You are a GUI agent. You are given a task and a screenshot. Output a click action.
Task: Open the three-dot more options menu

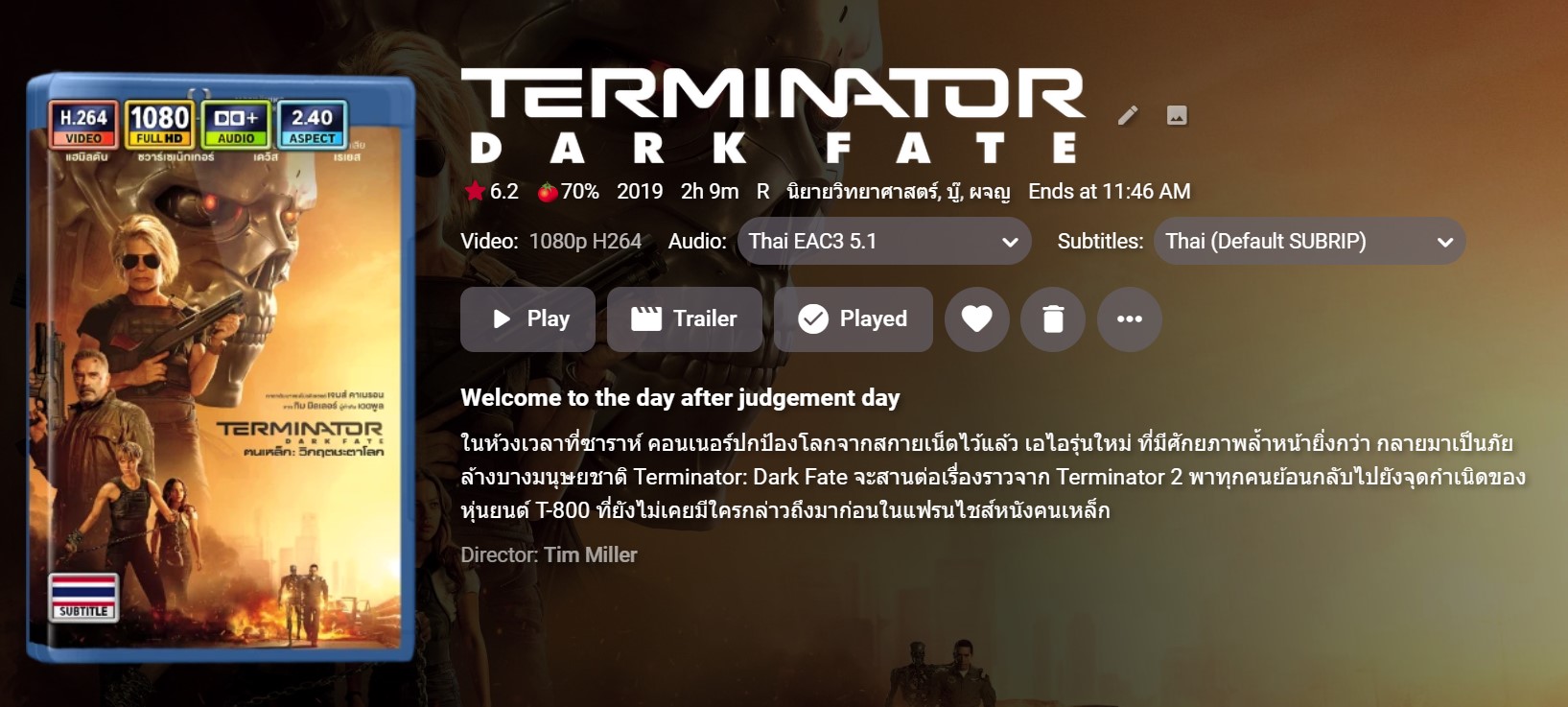click(1130, 318)
